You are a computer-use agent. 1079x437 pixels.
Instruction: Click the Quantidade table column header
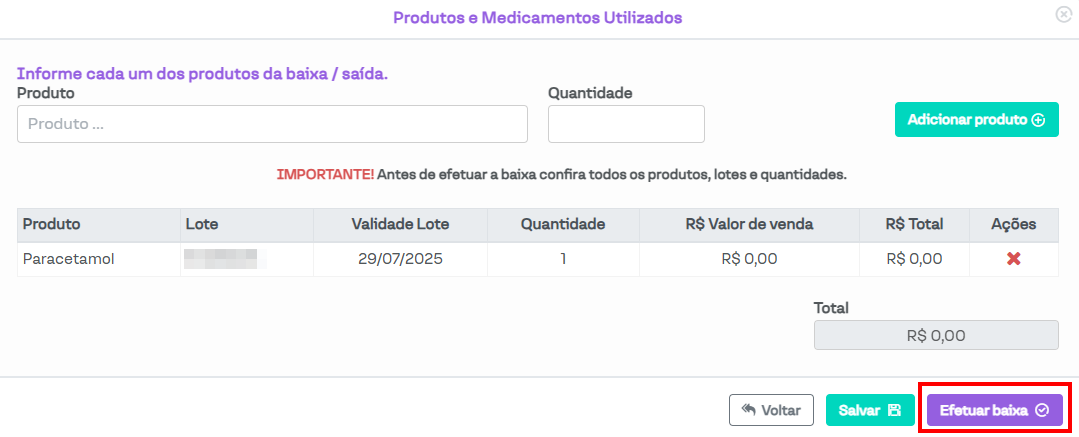point(563,224)
